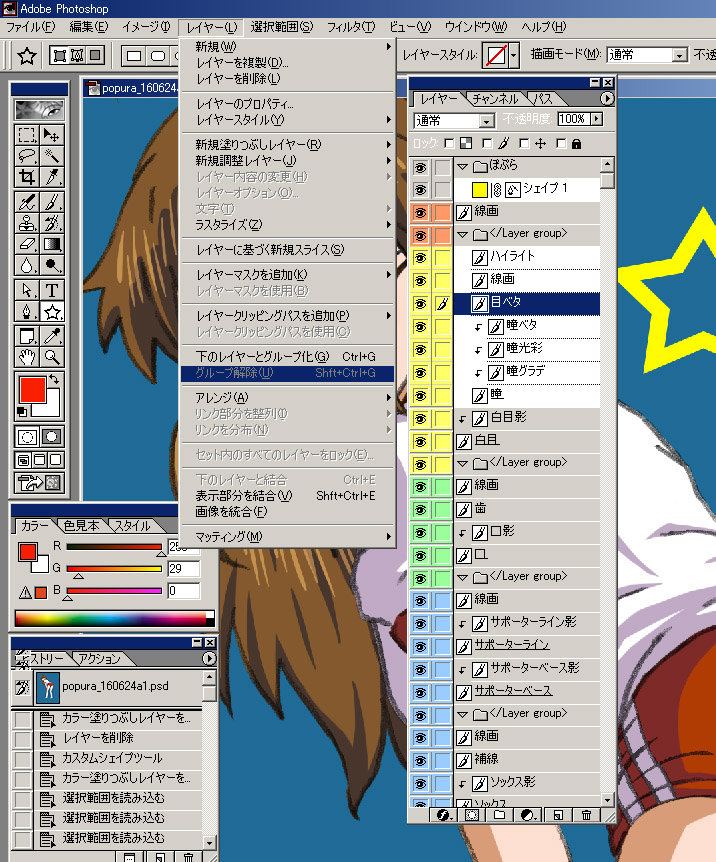Open the opacity 100% slider arrow
Screen dimensions: 716x862
(597, 119)
